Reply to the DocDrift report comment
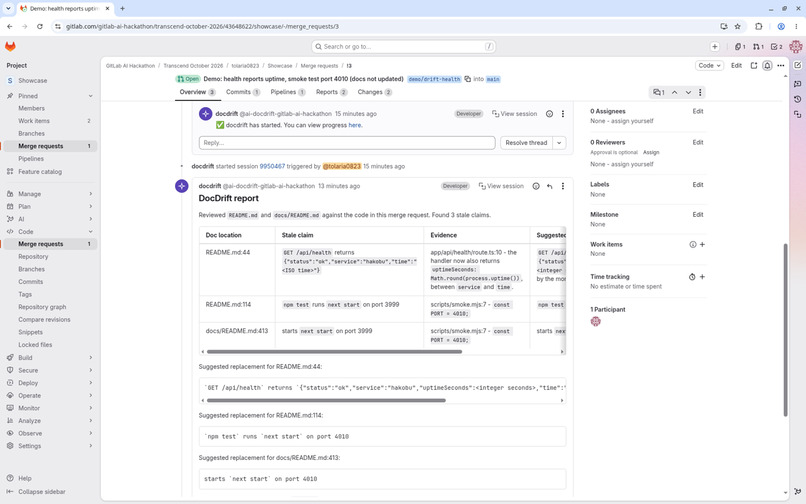Viewport: 806px width, 504px height. (x=549, y=186)
